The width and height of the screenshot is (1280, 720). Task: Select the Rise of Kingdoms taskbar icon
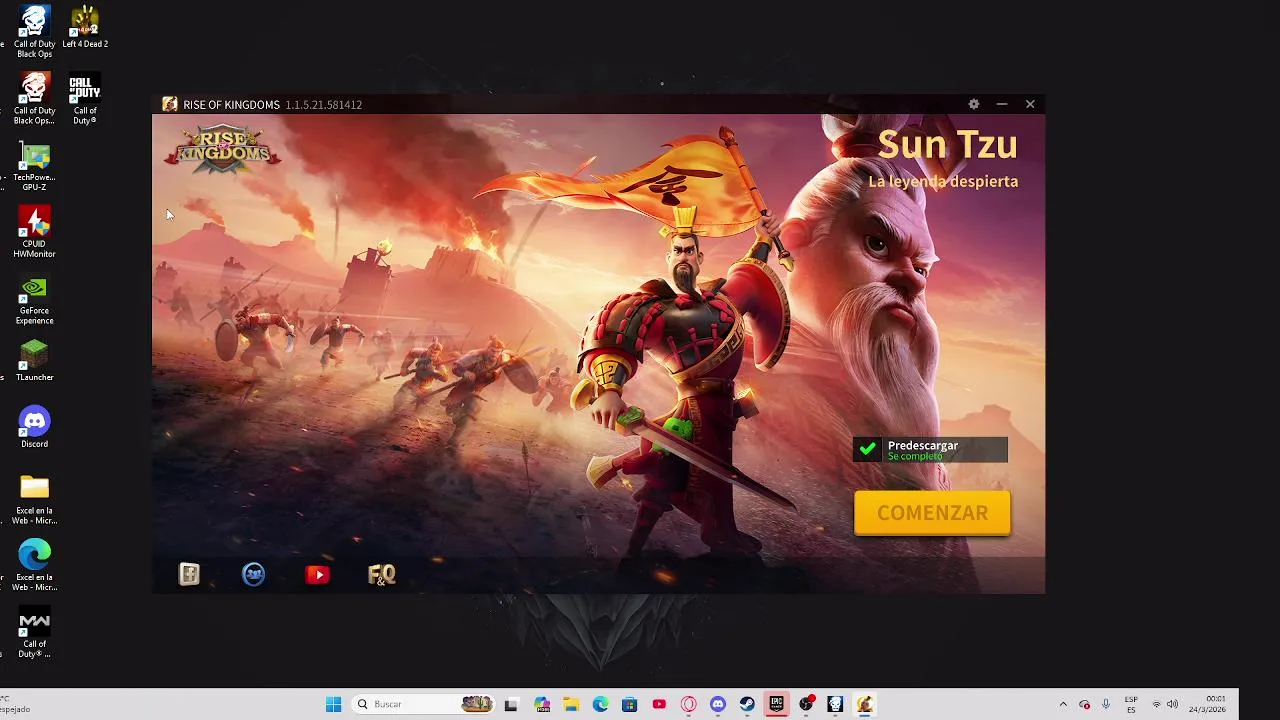click(x=864, y=704)
